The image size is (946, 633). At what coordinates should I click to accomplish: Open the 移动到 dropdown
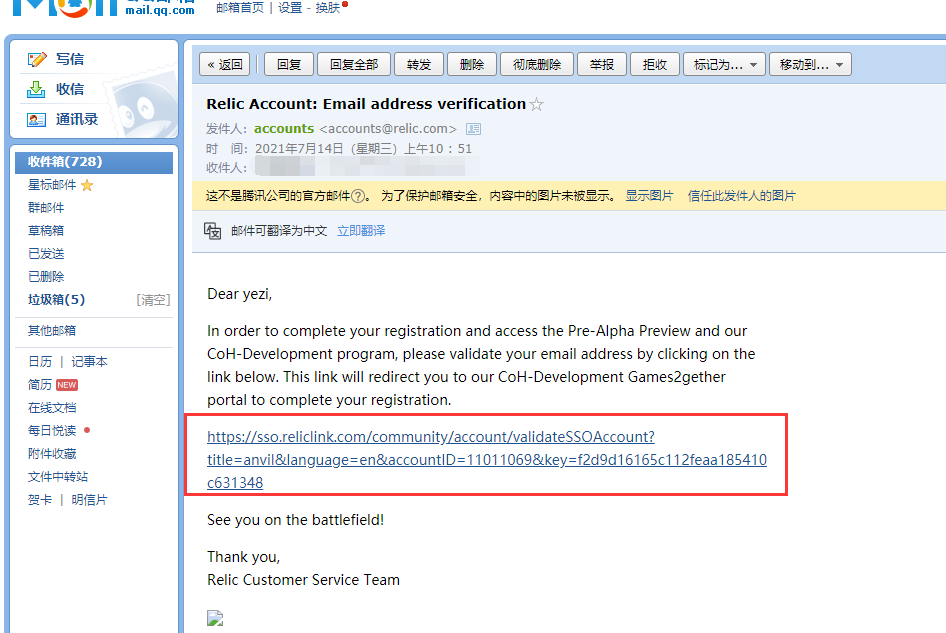click(810, 65)
